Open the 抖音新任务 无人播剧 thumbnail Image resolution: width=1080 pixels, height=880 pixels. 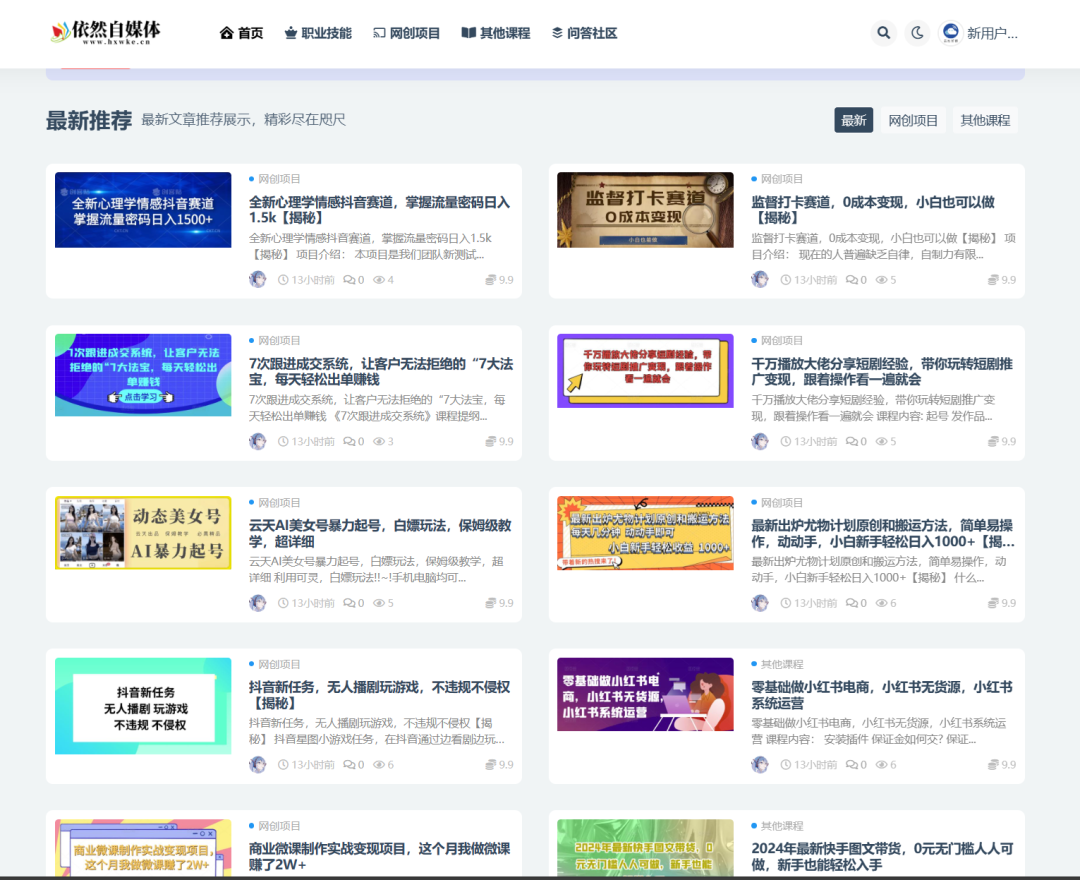pyautogui.click(x=143, y=706)
